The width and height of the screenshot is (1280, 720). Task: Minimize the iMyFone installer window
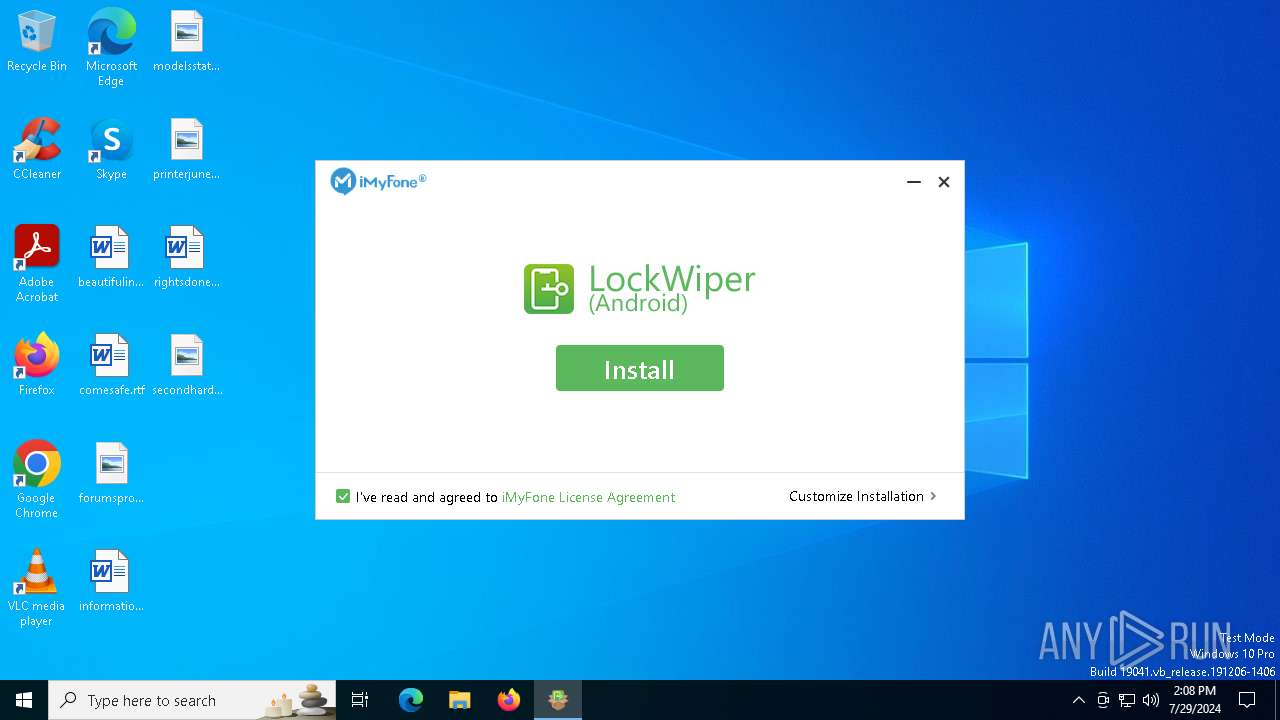[913, 182]
